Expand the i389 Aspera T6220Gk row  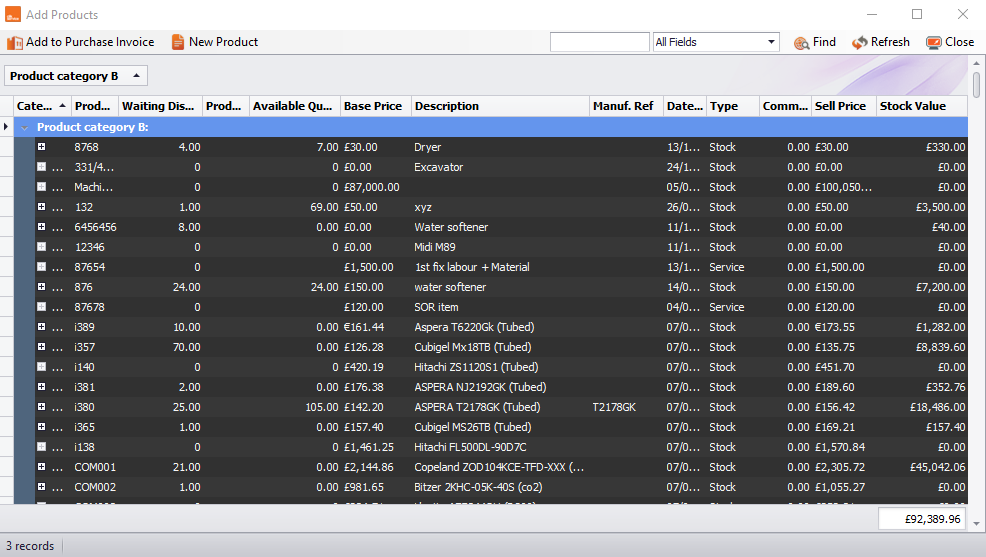point(42,327)
